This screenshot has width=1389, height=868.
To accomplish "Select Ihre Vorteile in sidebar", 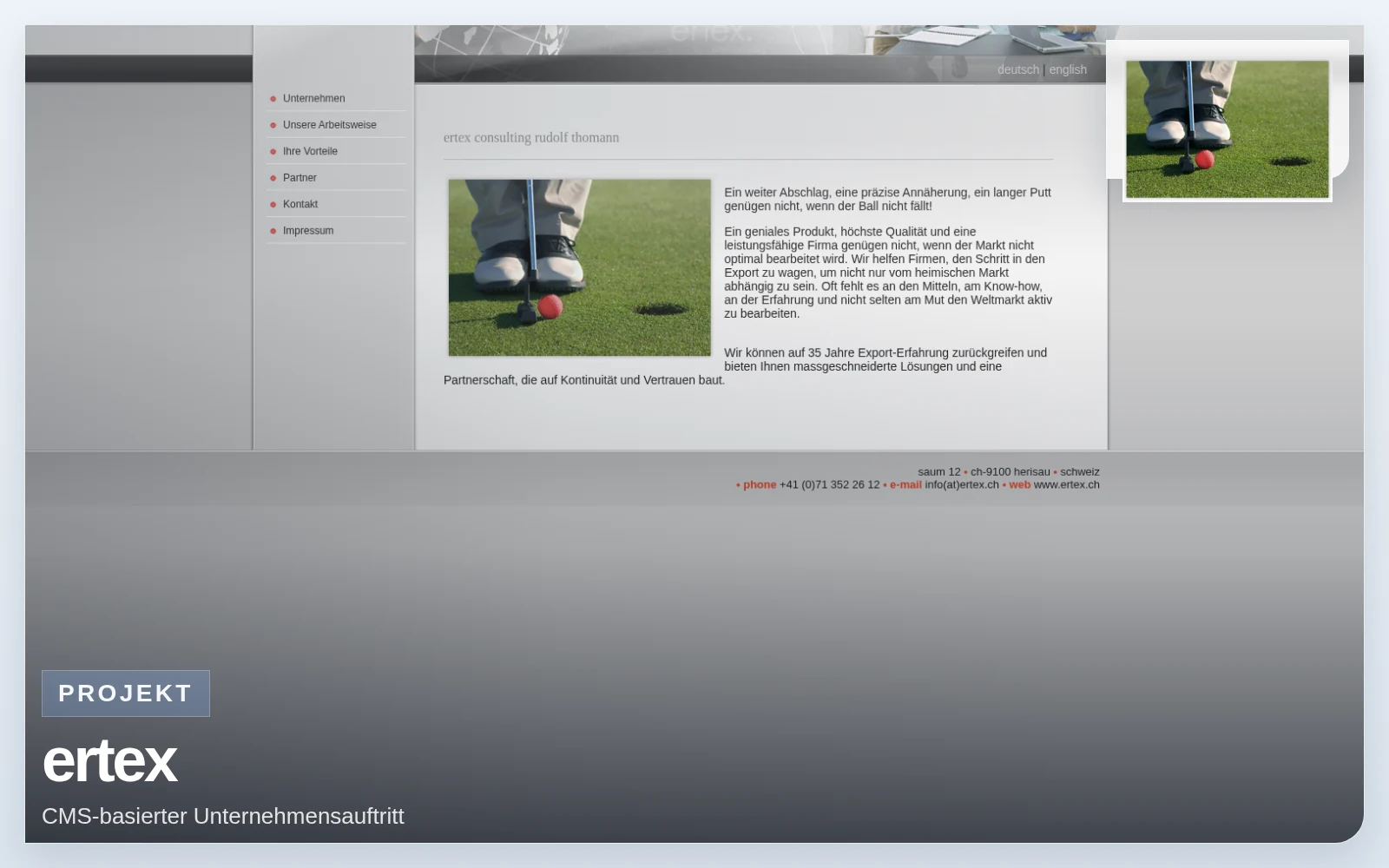I will (310, 151).
